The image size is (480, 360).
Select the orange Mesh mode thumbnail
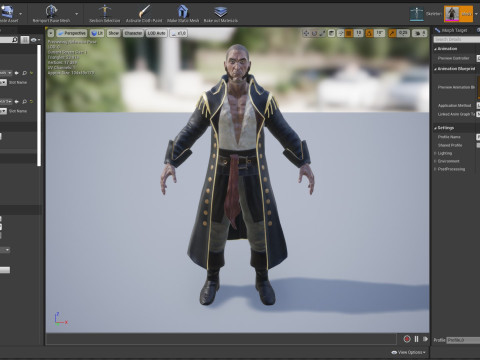(458, 14)
